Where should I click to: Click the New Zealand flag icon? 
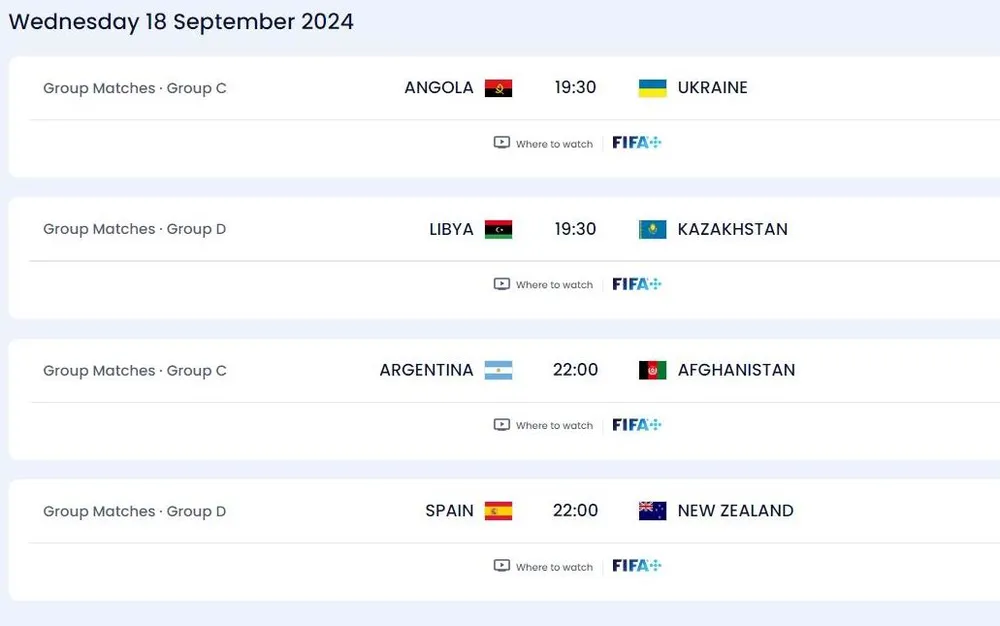tap(652, 511)
